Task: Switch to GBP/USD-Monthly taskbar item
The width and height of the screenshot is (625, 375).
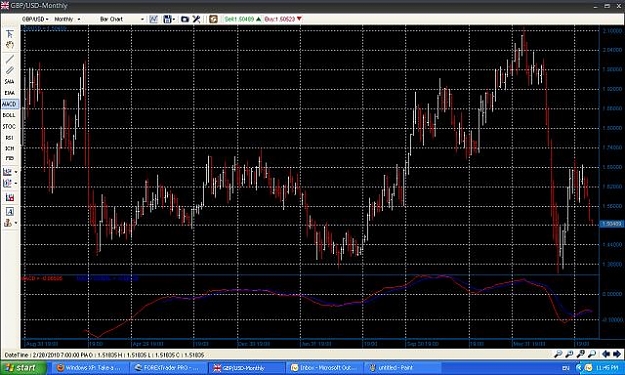Action: (x=247, y=368)
